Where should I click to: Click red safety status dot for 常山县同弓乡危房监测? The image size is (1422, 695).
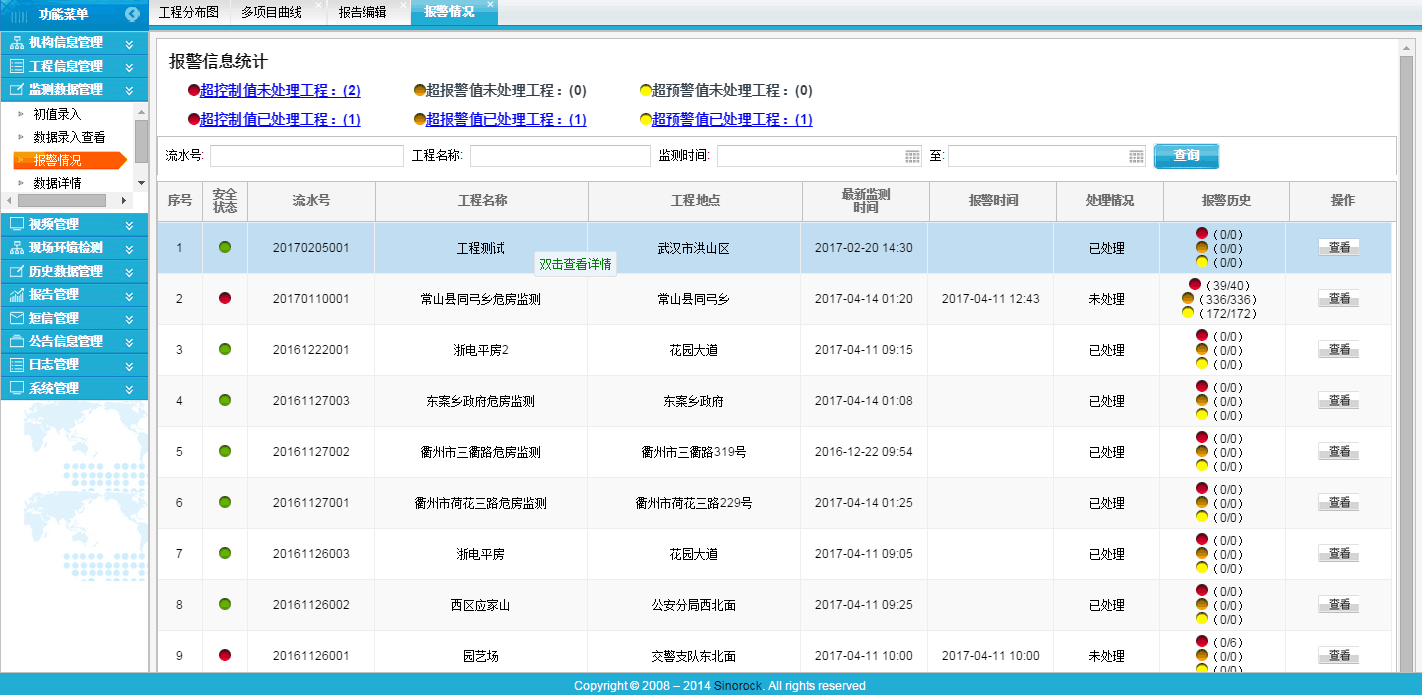(x=225, y=298)
